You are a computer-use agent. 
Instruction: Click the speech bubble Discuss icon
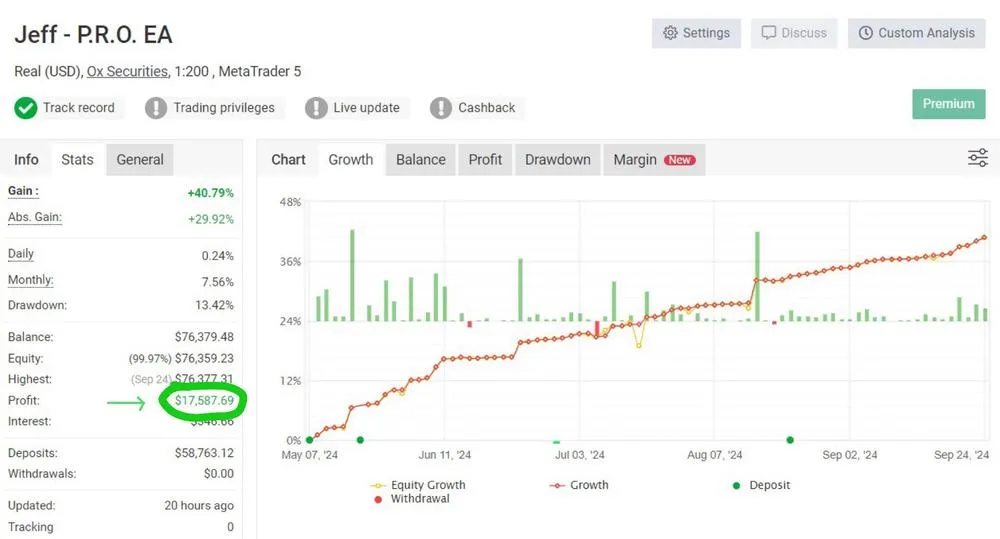pyautogui.click(x=769, y=33)
